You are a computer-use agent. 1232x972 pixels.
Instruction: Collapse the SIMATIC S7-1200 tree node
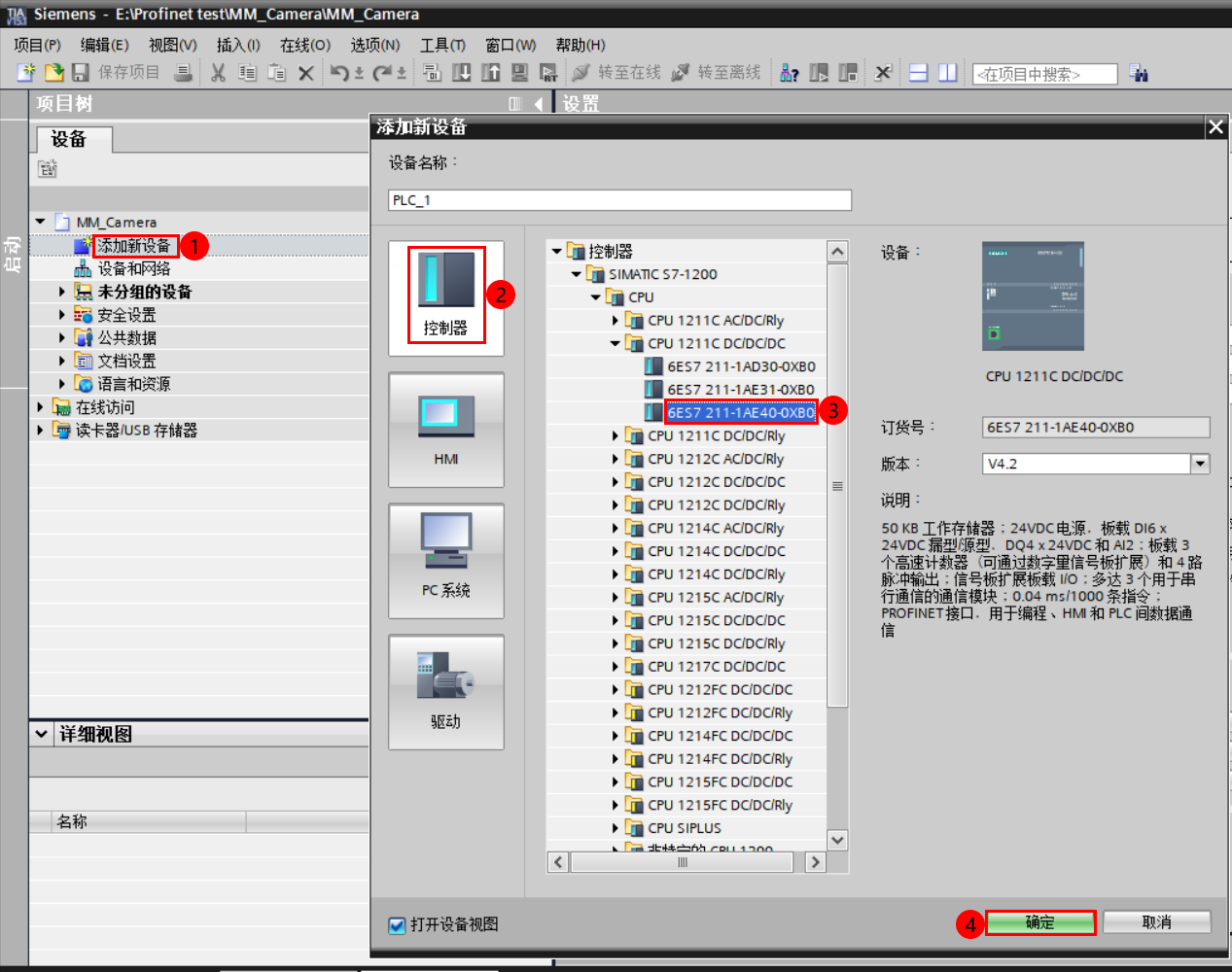point(575,274)
